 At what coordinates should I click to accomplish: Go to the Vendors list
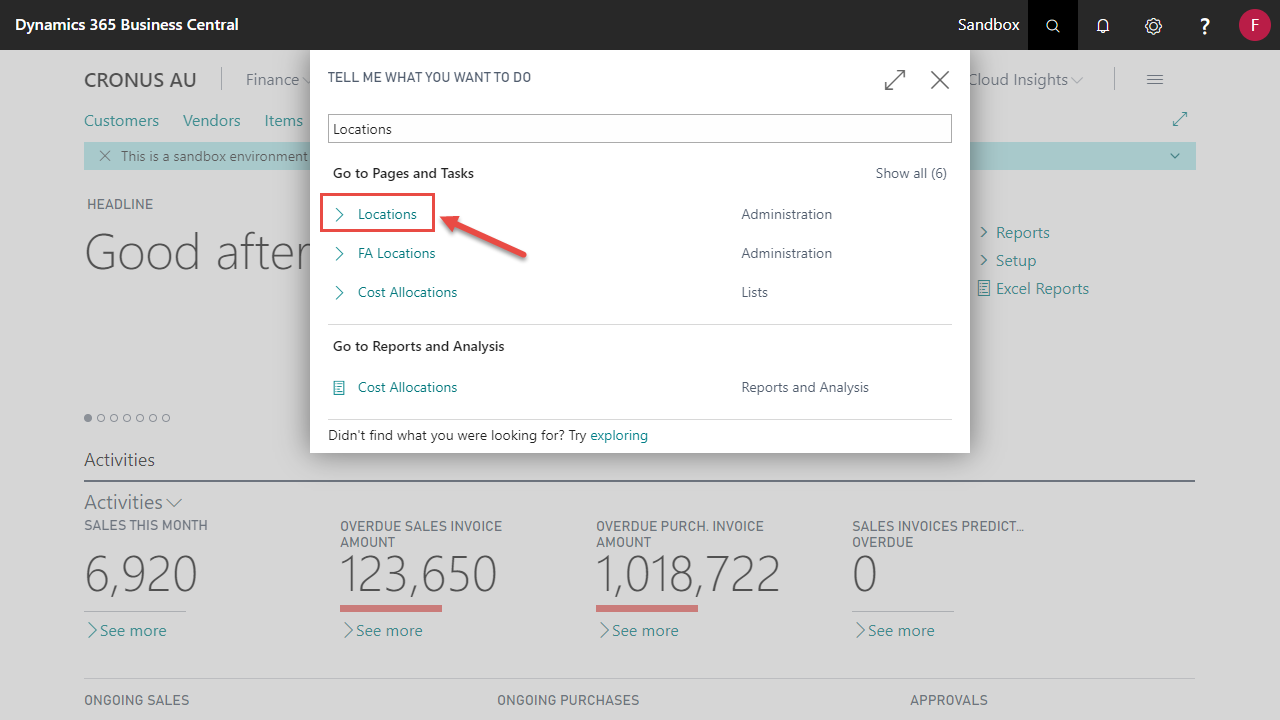[x=211, y=120]
